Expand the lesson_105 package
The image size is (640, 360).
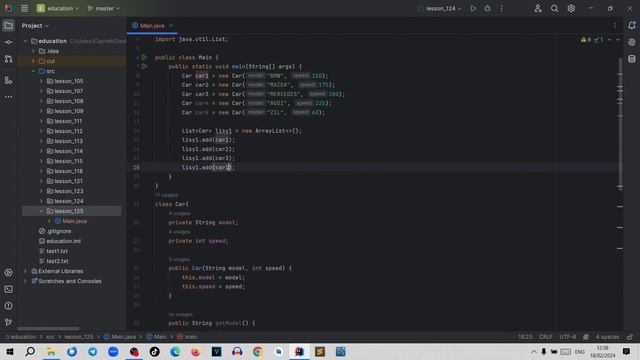coord(41,81)
